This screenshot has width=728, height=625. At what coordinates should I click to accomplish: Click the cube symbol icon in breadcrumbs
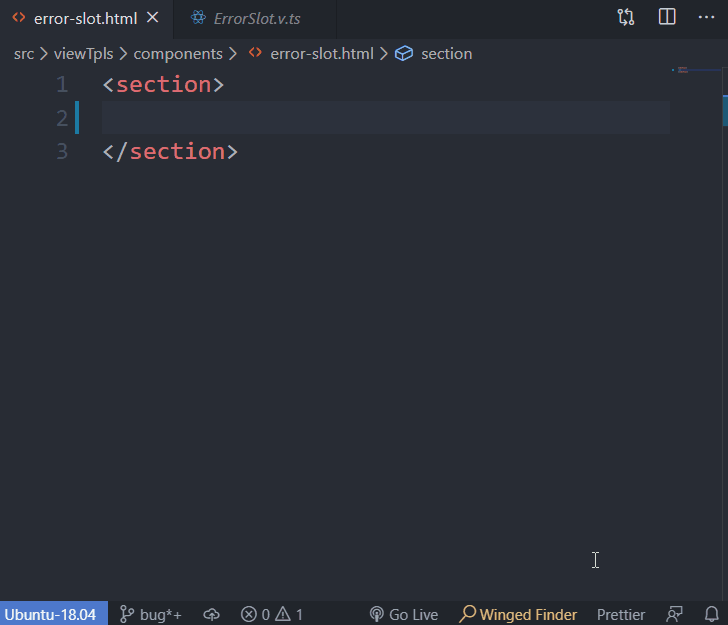(x=404, y=53)
